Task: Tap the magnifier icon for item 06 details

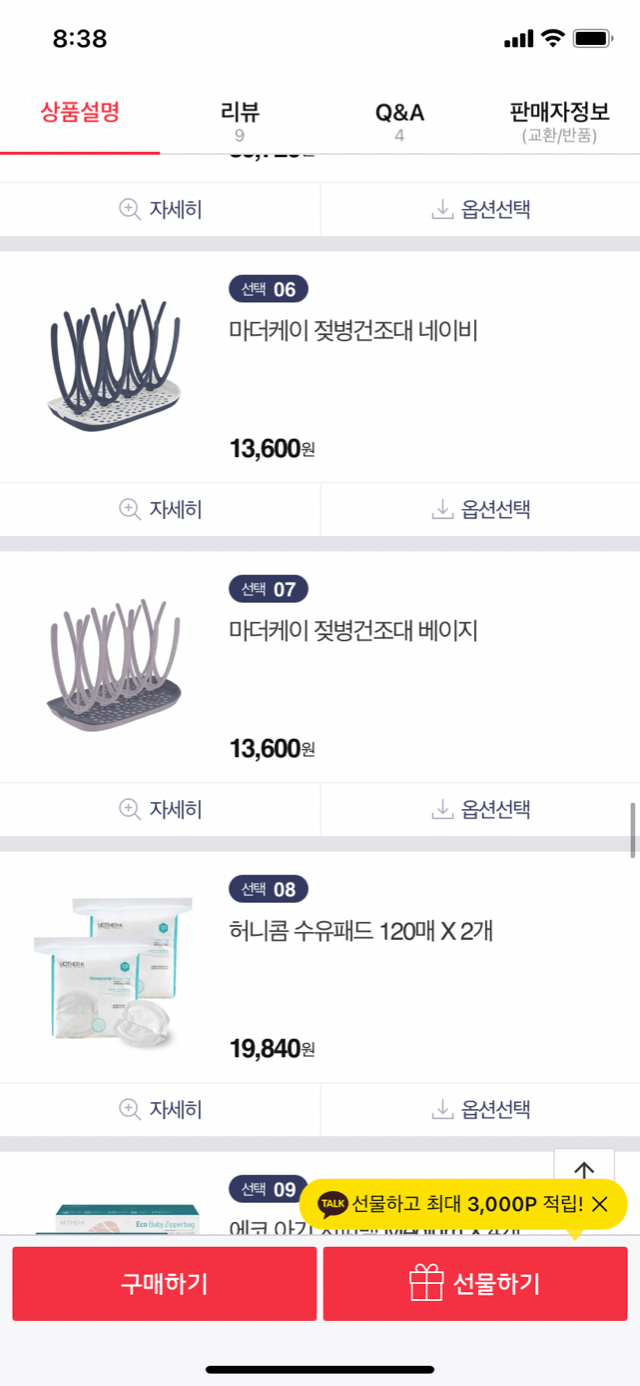Action: click(129, 509)
